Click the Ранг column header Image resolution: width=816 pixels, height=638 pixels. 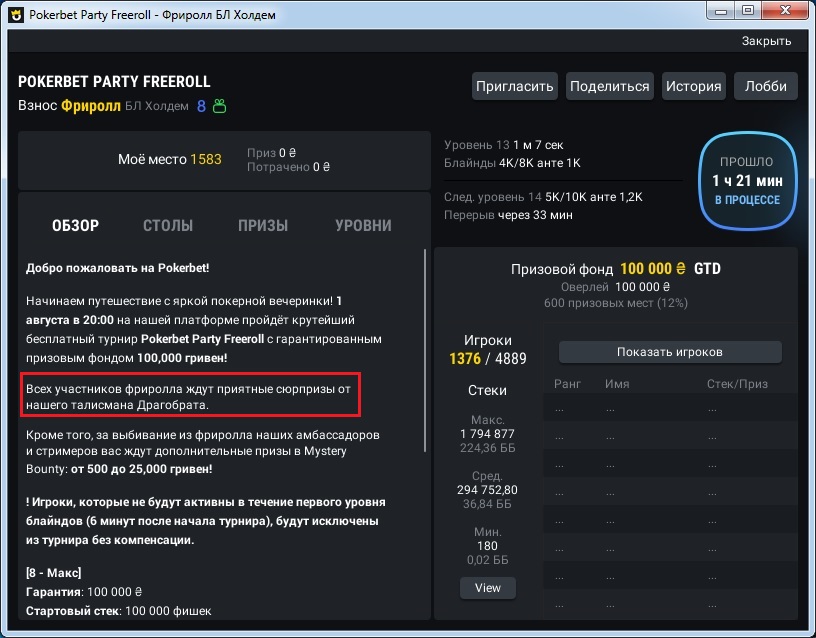pos(567,384)
